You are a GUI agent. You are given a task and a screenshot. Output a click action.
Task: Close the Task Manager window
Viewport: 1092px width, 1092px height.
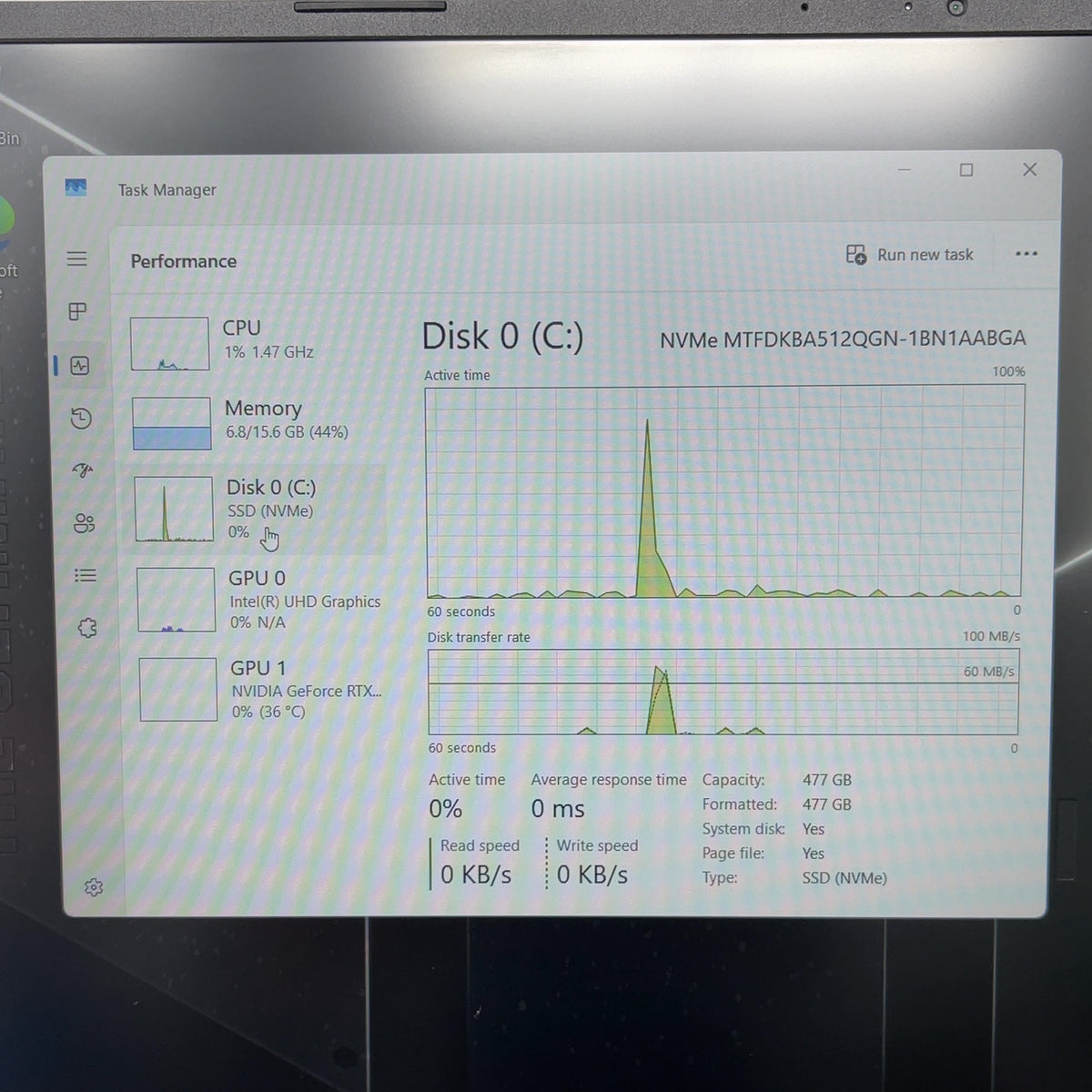1029,169
